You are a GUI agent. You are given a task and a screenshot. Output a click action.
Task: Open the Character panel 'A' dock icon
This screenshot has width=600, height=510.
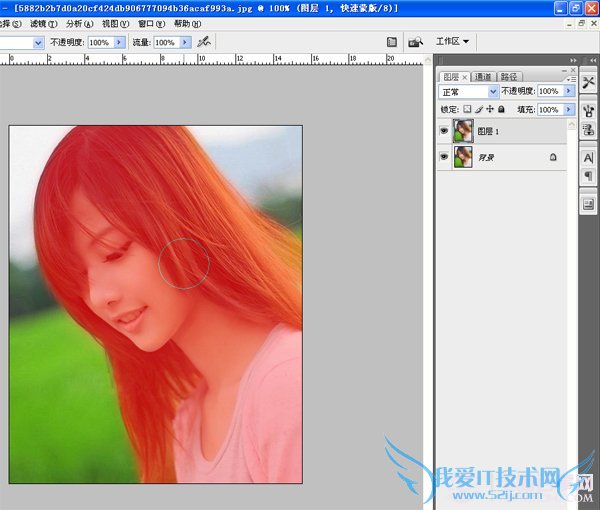coord(588,158)
